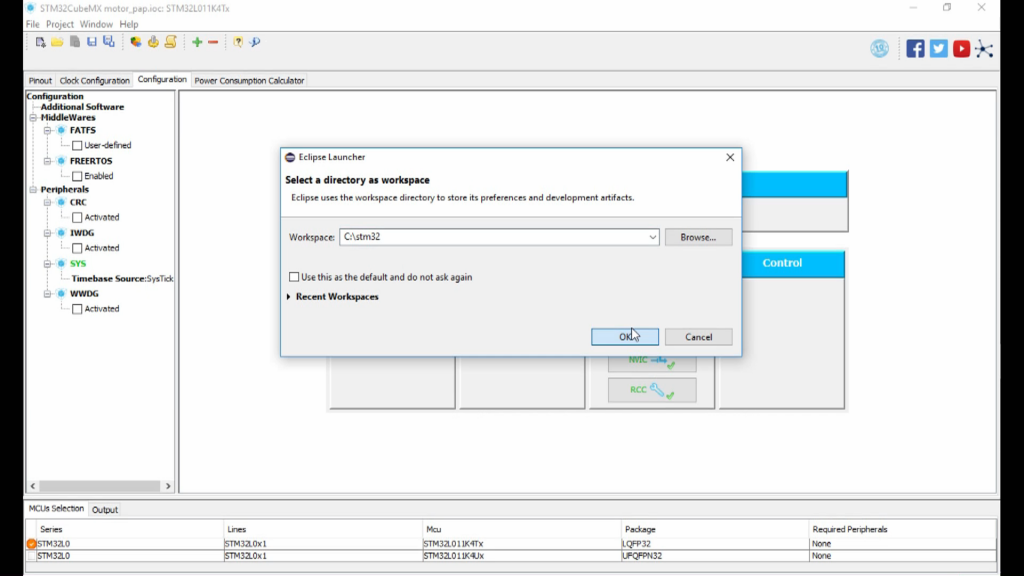Click the open folder toolbar icon
This screenshot has width=1024, height=576.
pos(57,42)
